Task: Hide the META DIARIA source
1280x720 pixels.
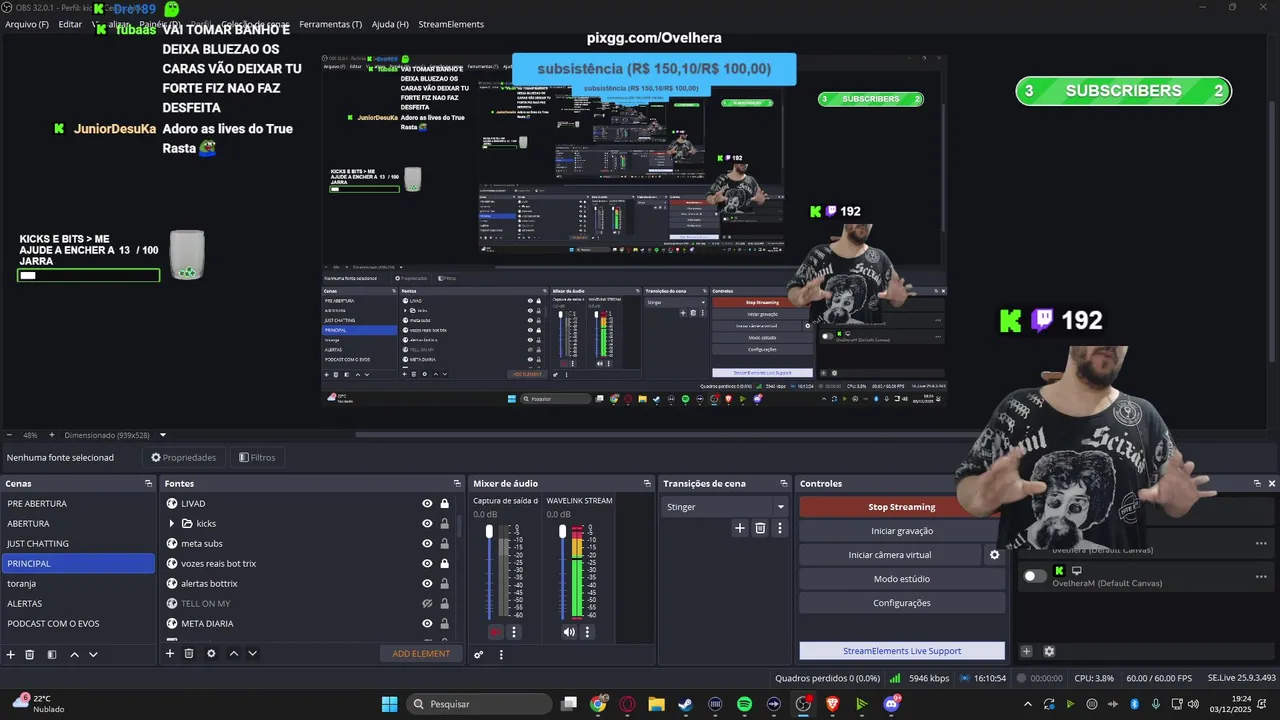Action: coord(427,624)
